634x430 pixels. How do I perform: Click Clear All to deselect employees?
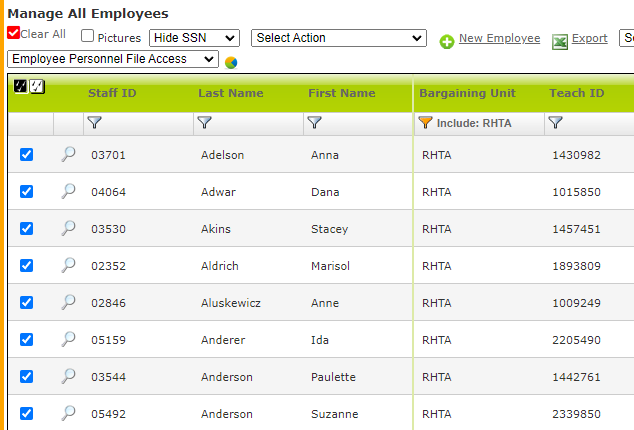(x=42, y=34)
